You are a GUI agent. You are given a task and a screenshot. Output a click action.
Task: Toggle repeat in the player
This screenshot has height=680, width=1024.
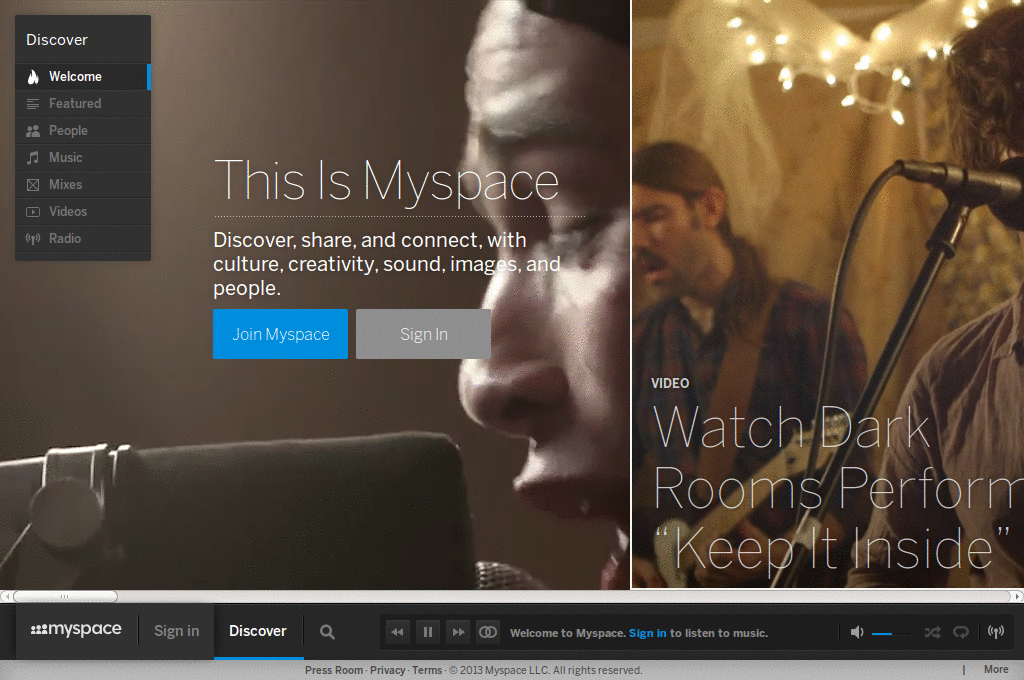pos(961,632)
